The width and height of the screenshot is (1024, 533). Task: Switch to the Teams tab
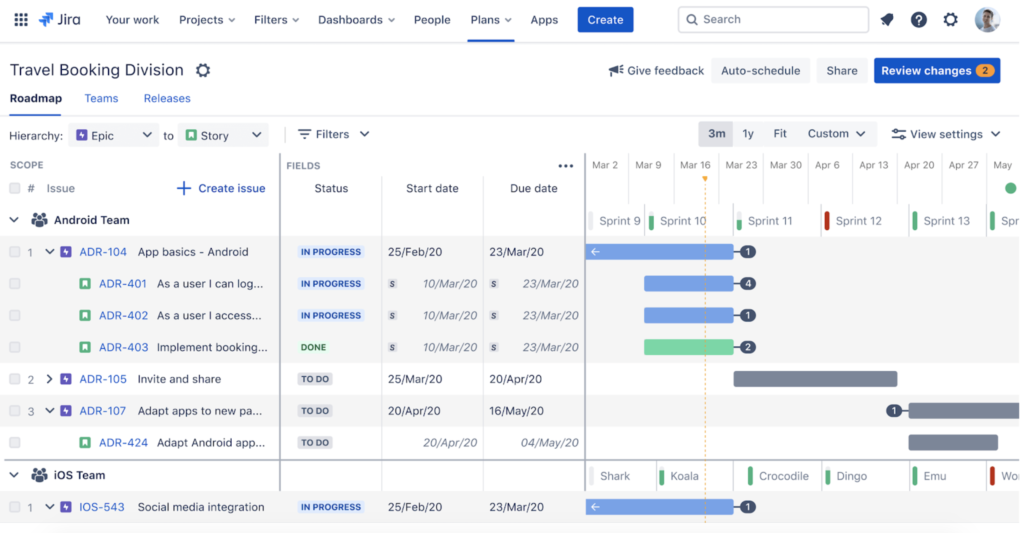(101, 99)
